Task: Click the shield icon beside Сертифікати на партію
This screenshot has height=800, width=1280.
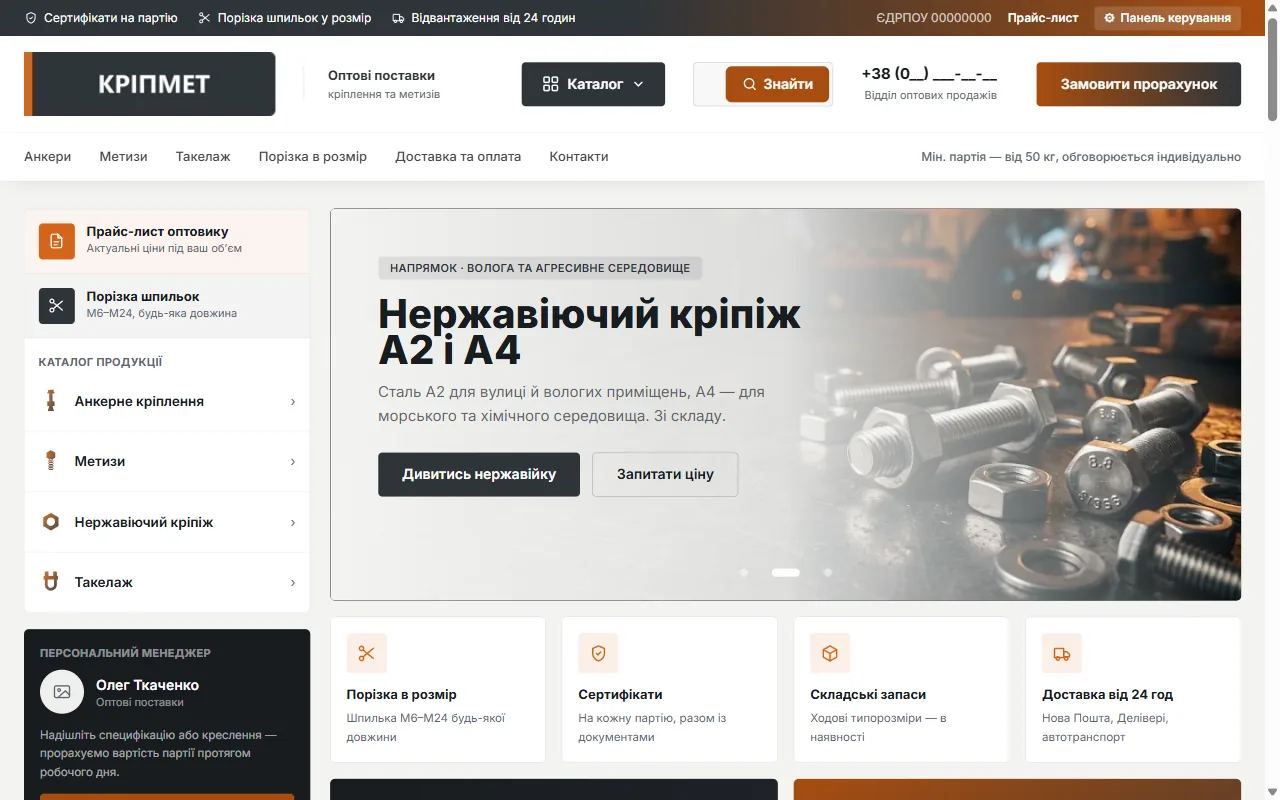Action: pos(31,18)
